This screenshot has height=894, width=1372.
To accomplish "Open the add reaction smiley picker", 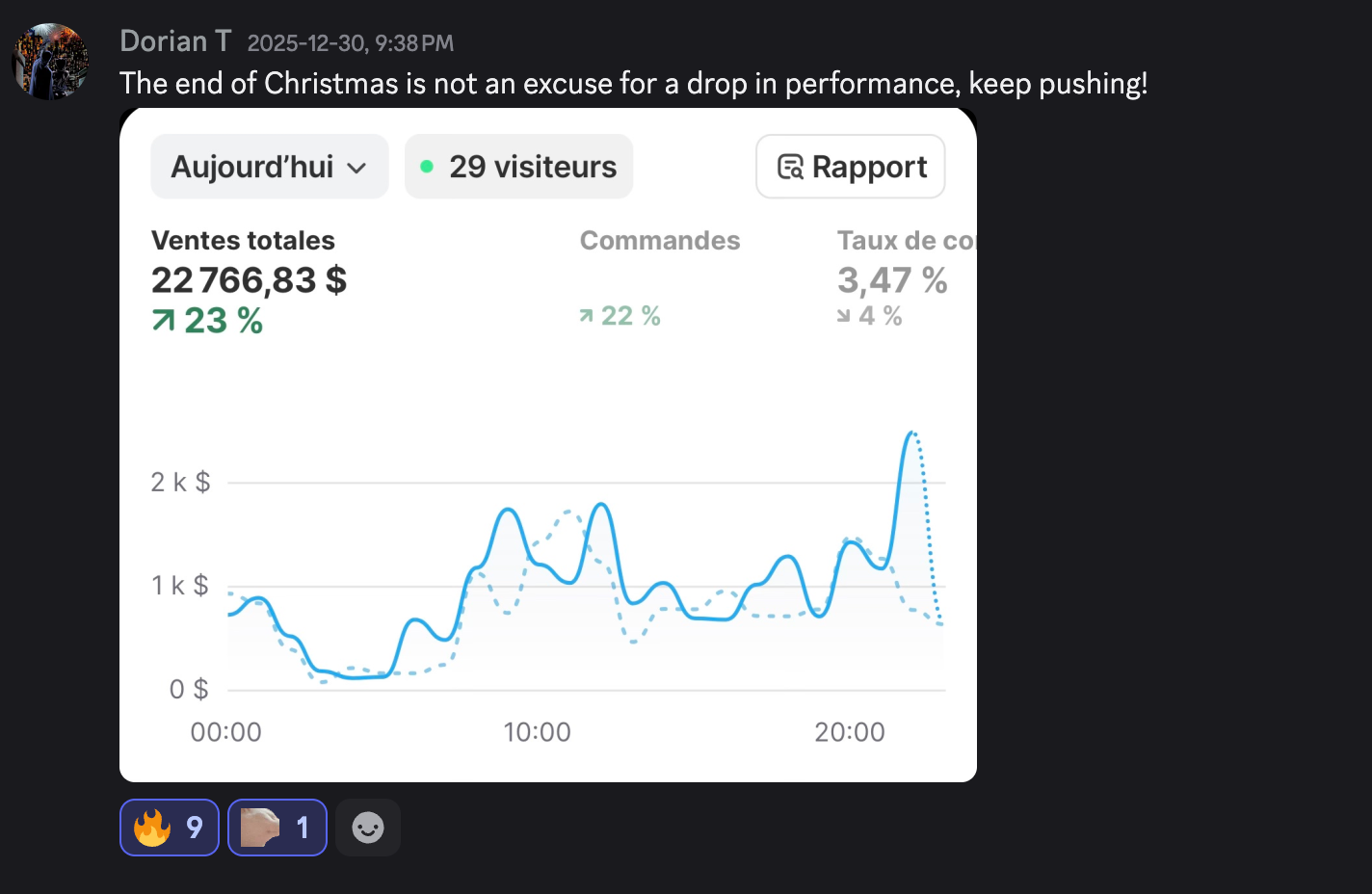I will coord(368,828).
